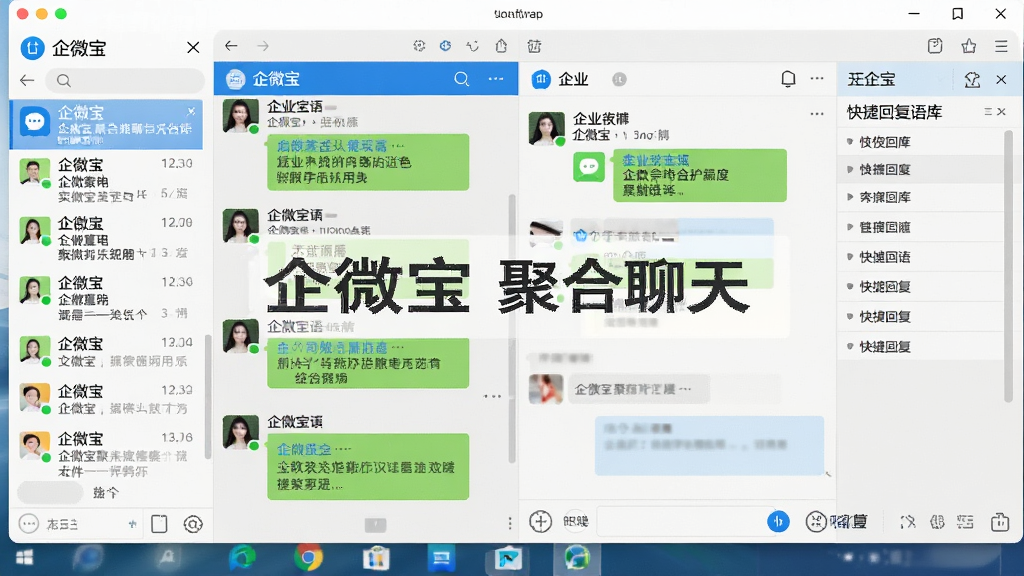Click the refresh arrow icon in toolbar
The height and width of the screenshot is (576, 1024).
(472, 46)
